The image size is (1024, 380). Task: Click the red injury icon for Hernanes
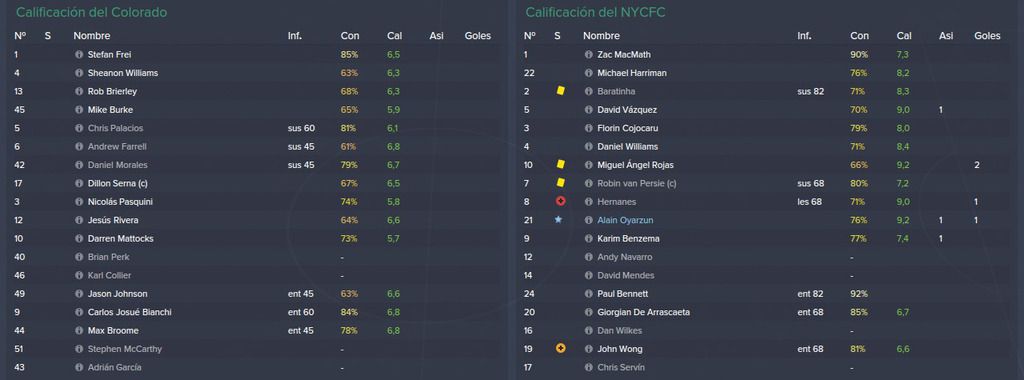[560, 202]
